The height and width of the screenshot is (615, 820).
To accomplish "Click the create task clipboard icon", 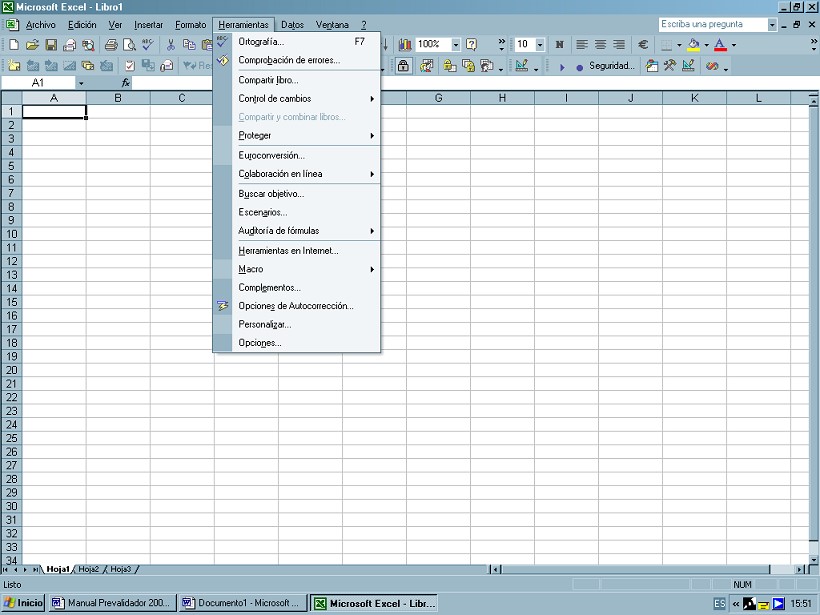I will [x=129, y=66].
